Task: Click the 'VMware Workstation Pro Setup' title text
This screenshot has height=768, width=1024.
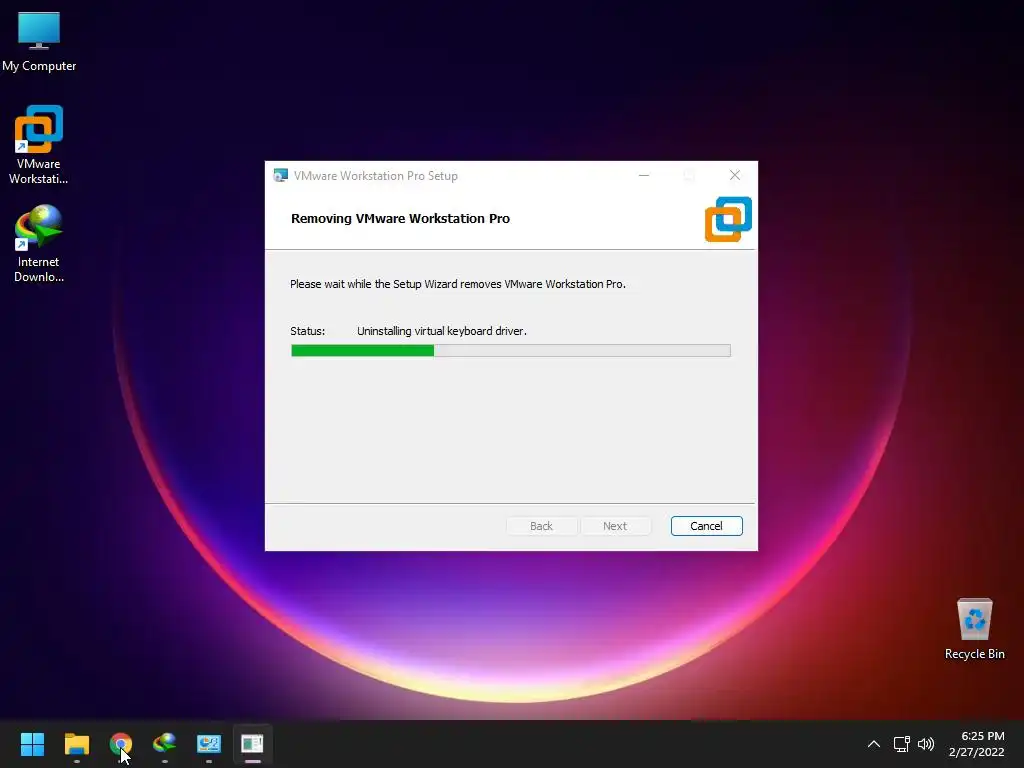Action: pyautogui.click(x=376, y=176)
